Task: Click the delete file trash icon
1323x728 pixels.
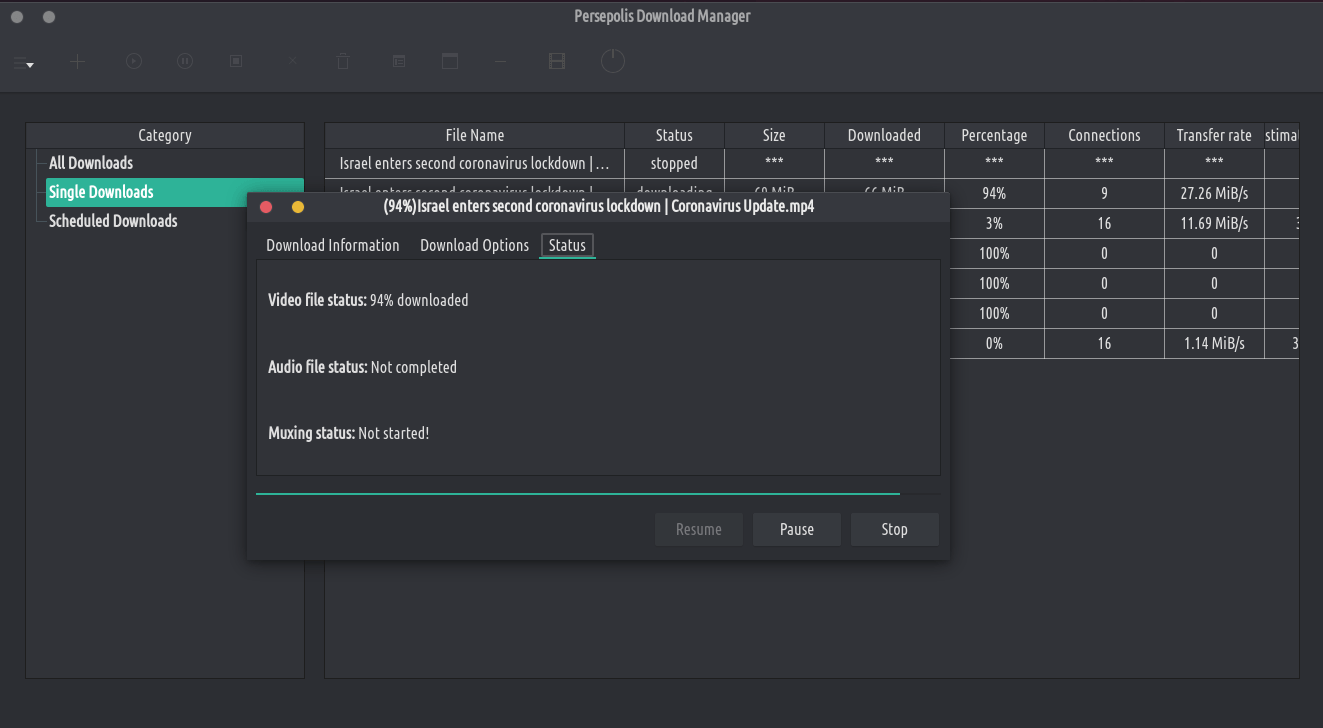Action: [343, 62]
